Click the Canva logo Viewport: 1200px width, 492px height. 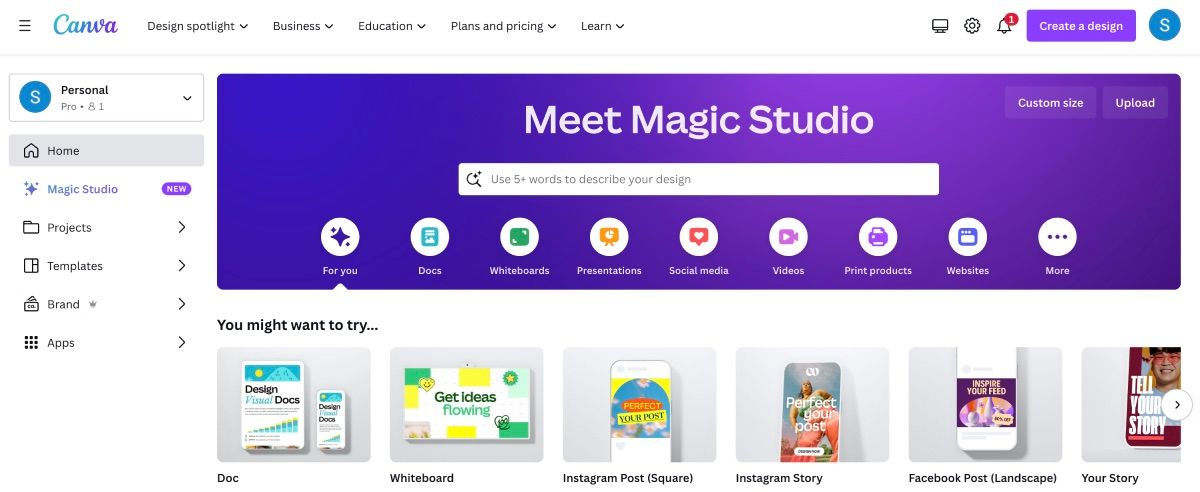tap(85, 25)
